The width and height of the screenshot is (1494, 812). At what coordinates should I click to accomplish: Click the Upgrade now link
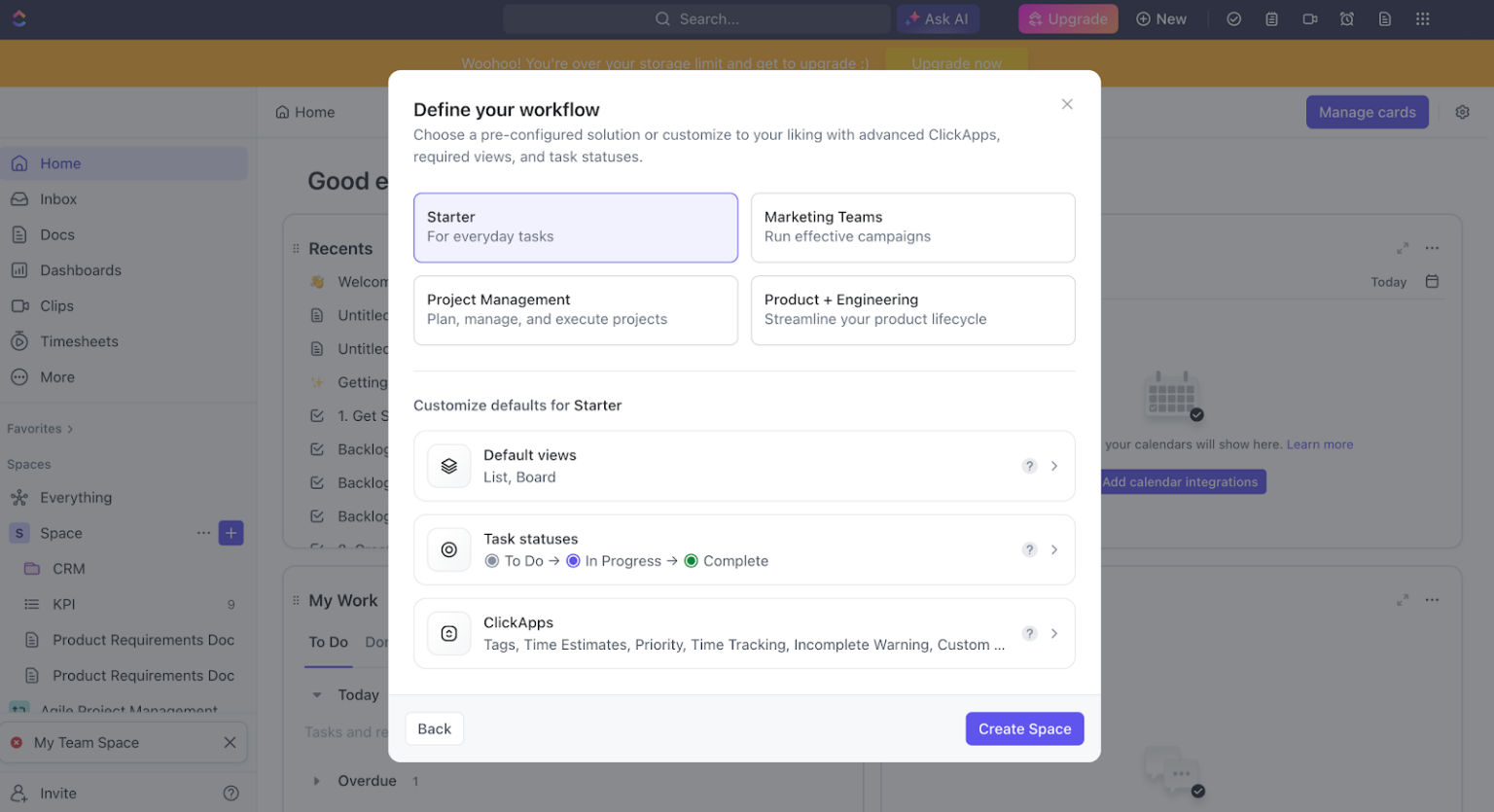tap(955, 62)
